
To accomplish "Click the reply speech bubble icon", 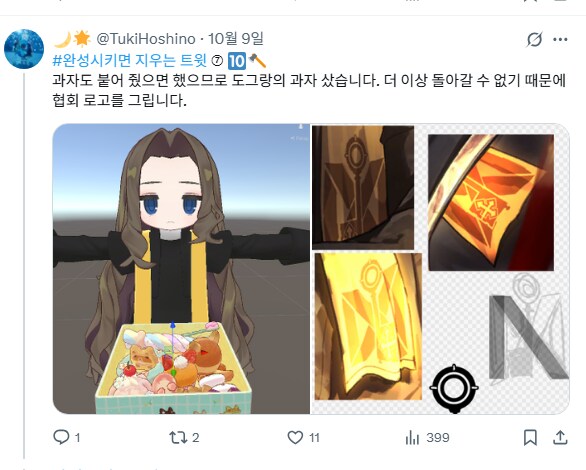I will 61,437.
